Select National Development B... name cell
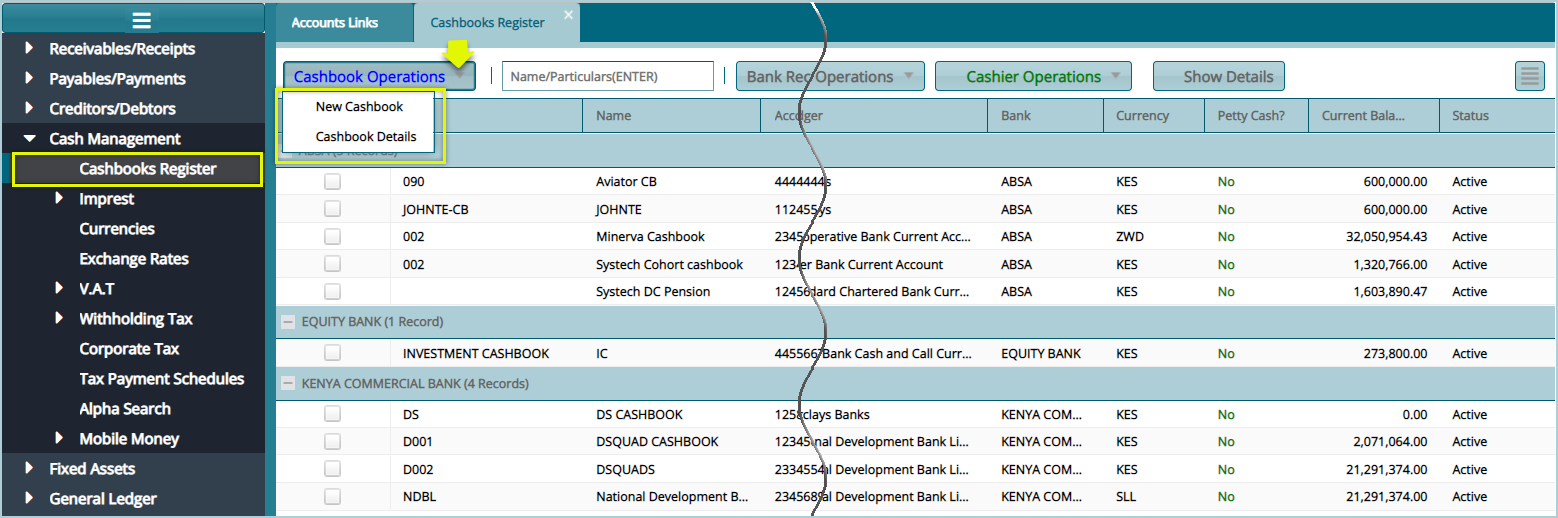Viewport: 1558px width, 518px height. [671, 496]
